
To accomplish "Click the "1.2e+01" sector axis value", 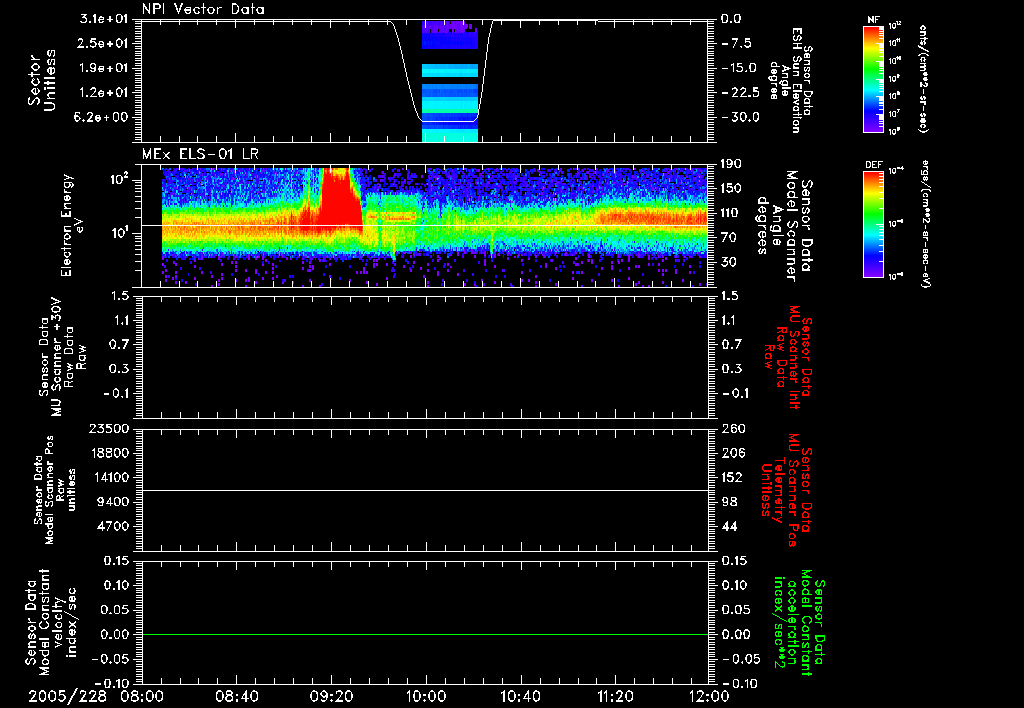I will 104,93.
